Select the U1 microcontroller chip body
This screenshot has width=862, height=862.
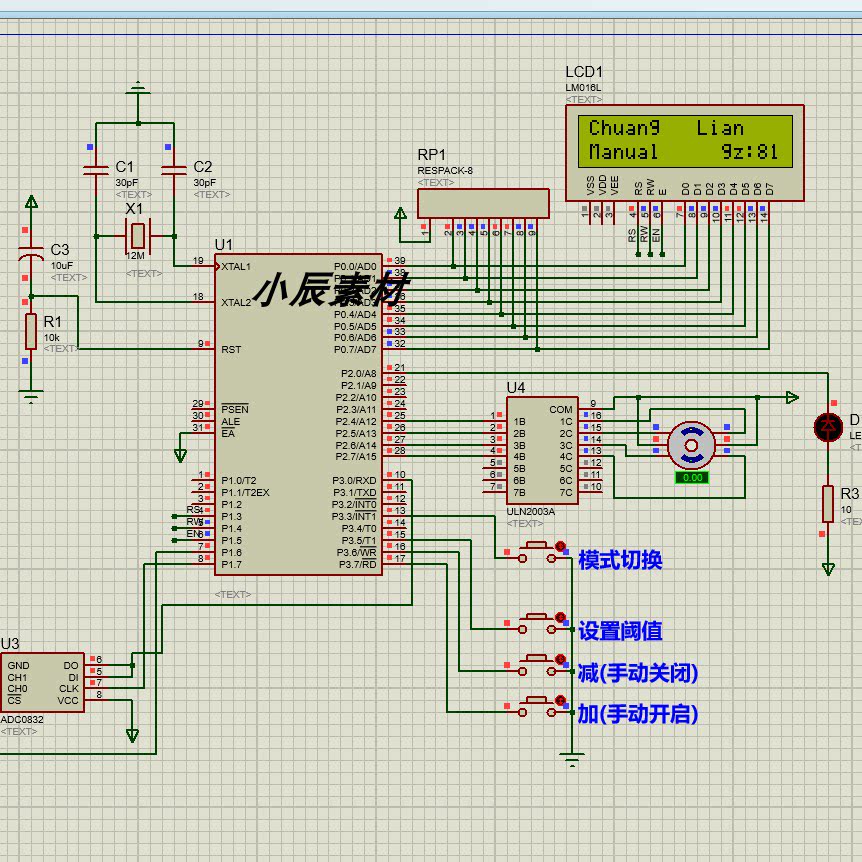(298, 415)
